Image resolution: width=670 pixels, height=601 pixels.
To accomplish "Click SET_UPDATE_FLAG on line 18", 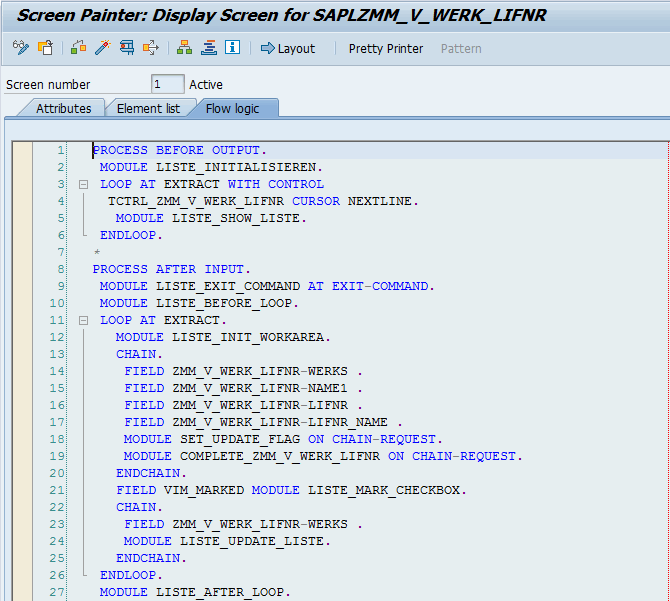I will click(x=240, y=439).
